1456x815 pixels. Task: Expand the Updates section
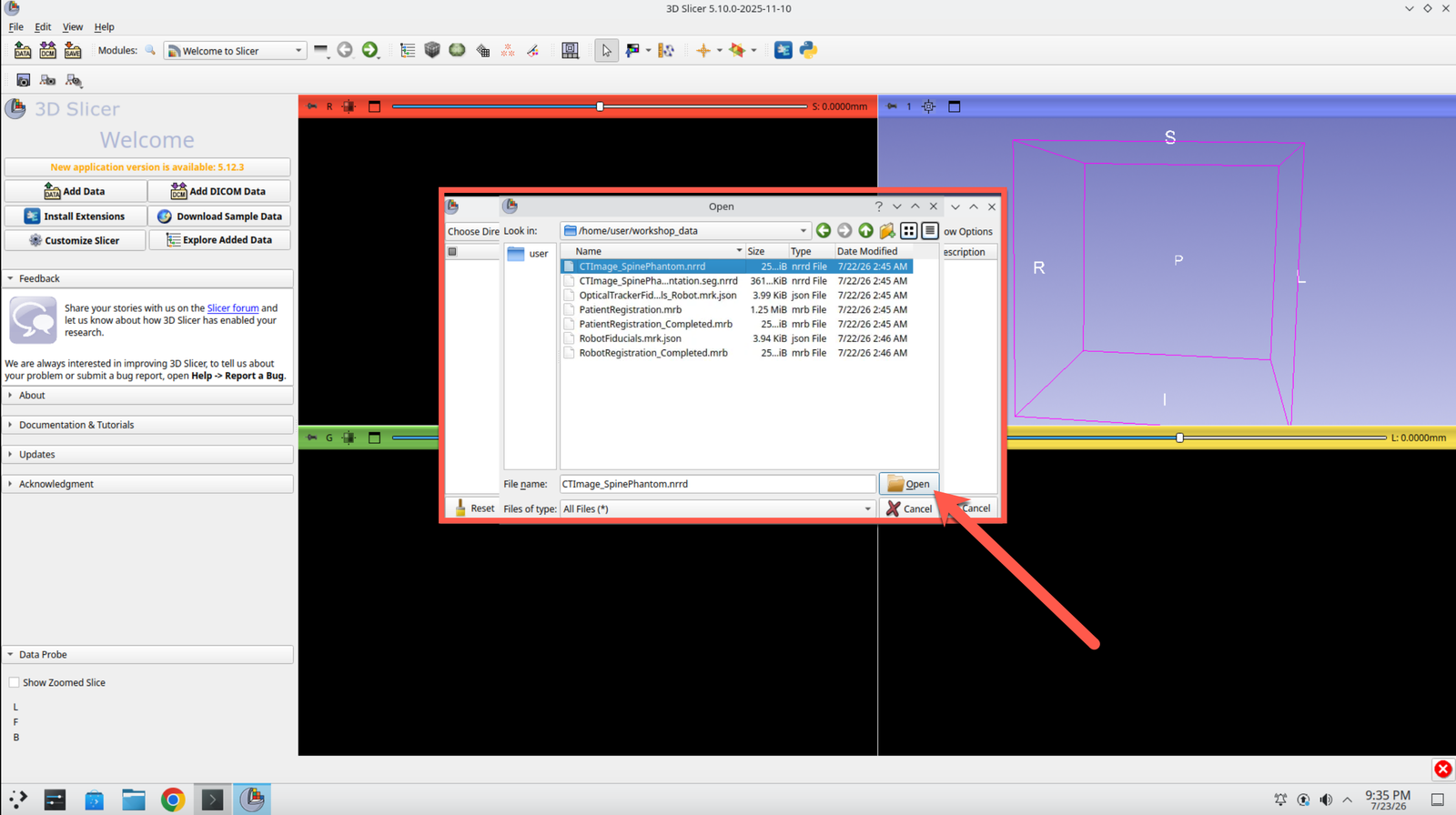coord(147,454)
